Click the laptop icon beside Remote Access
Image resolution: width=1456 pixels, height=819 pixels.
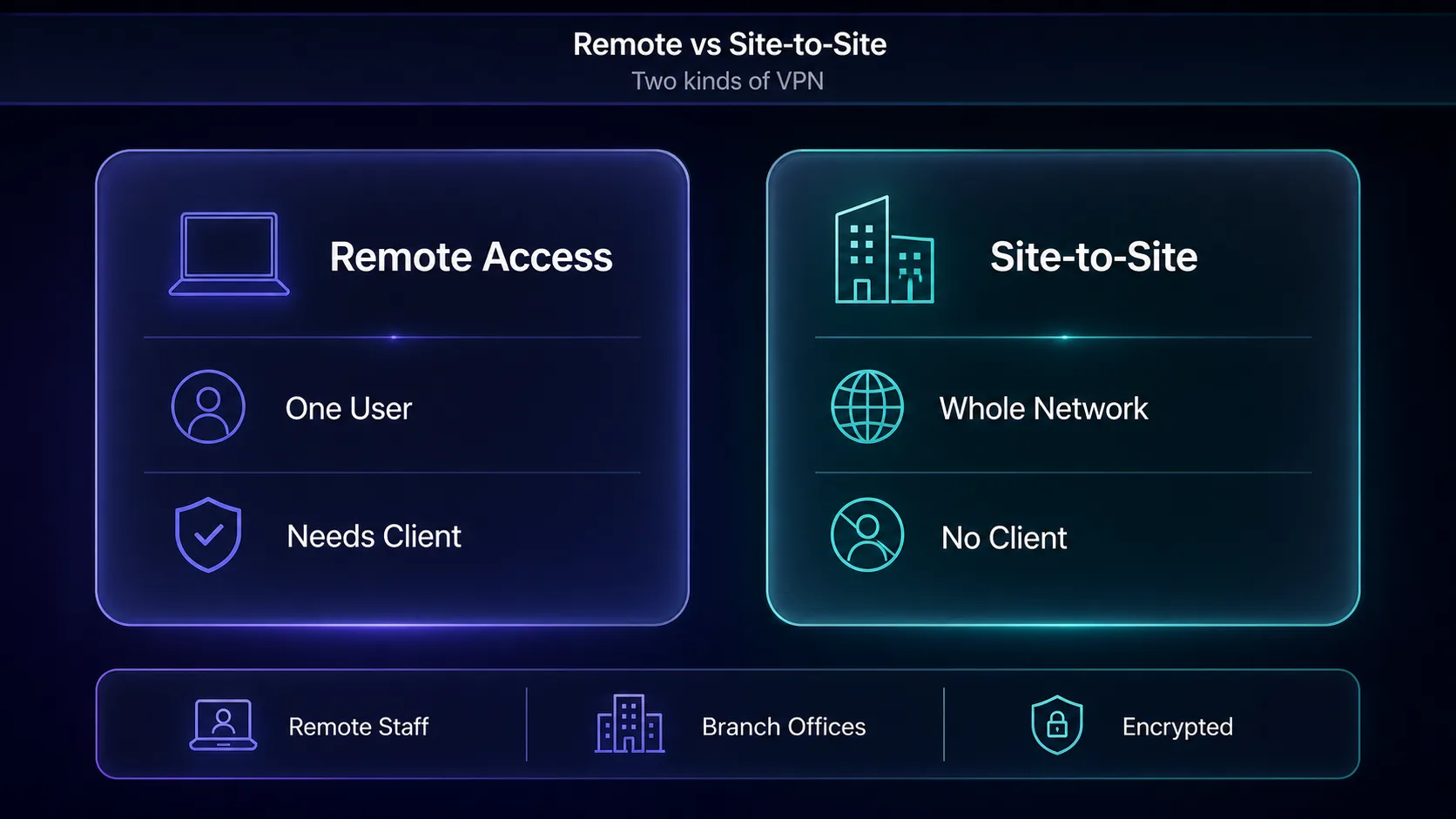(229, 254)
